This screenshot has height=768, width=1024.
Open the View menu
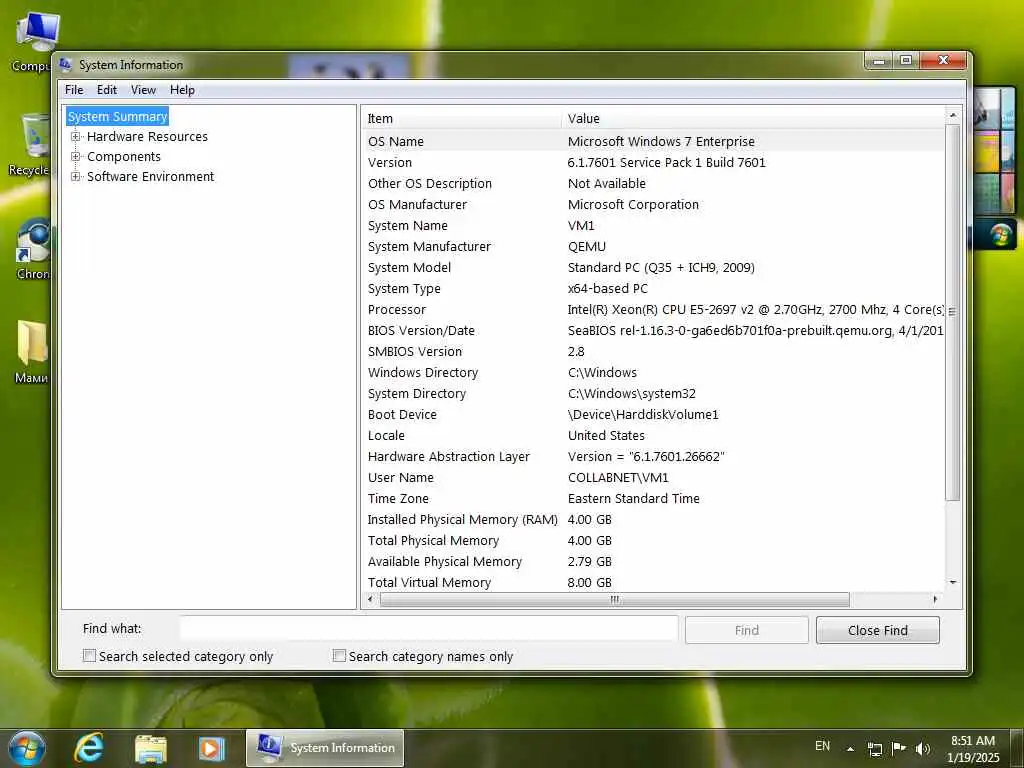tap(143, 90)
